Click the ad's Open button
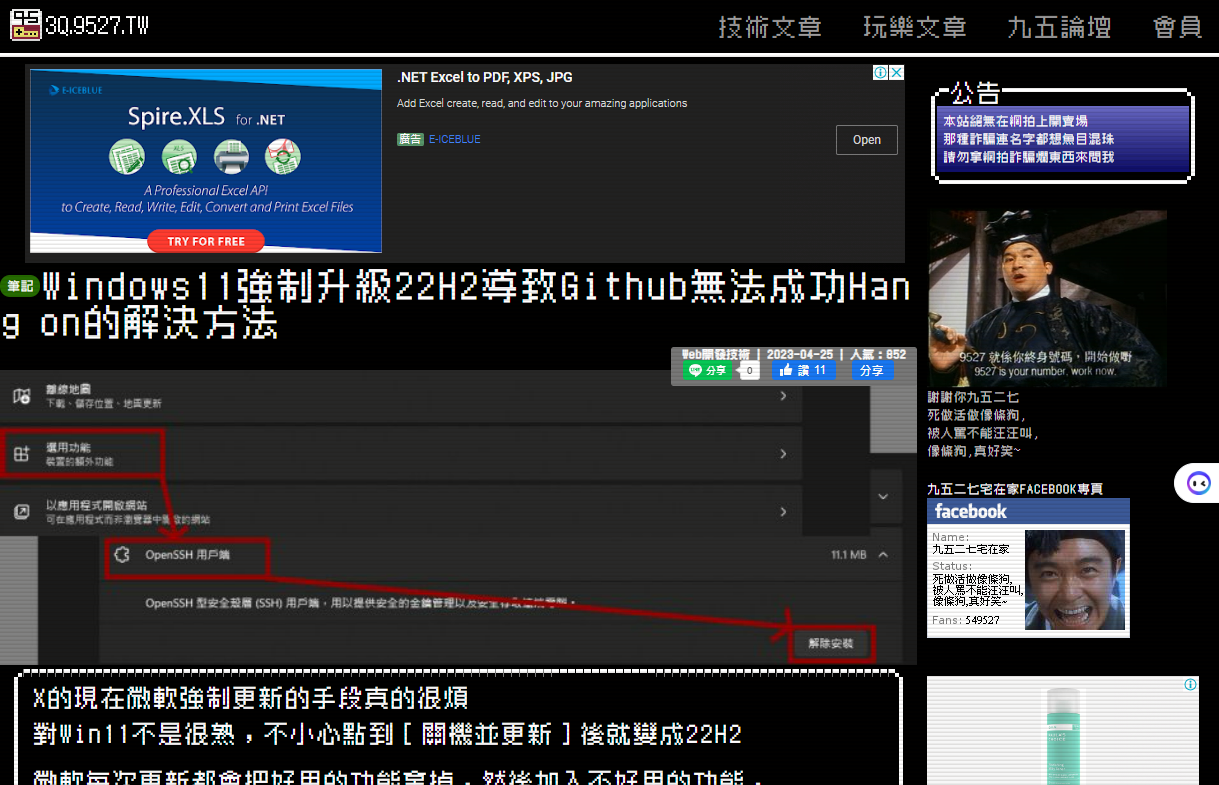 867,140
